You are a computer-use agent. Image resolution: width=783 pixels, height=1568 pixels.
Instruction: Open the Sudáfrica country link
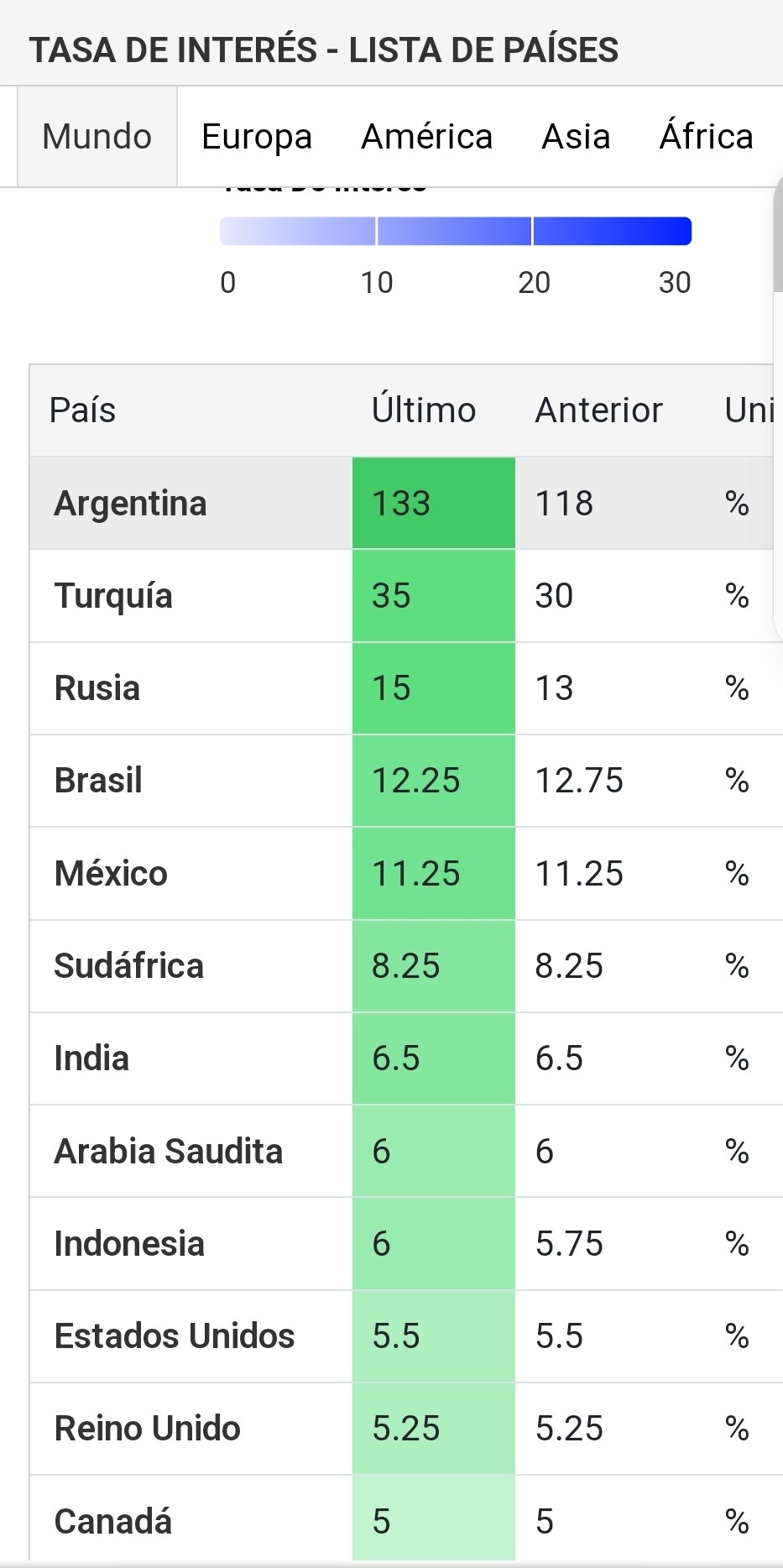point(128,966)
